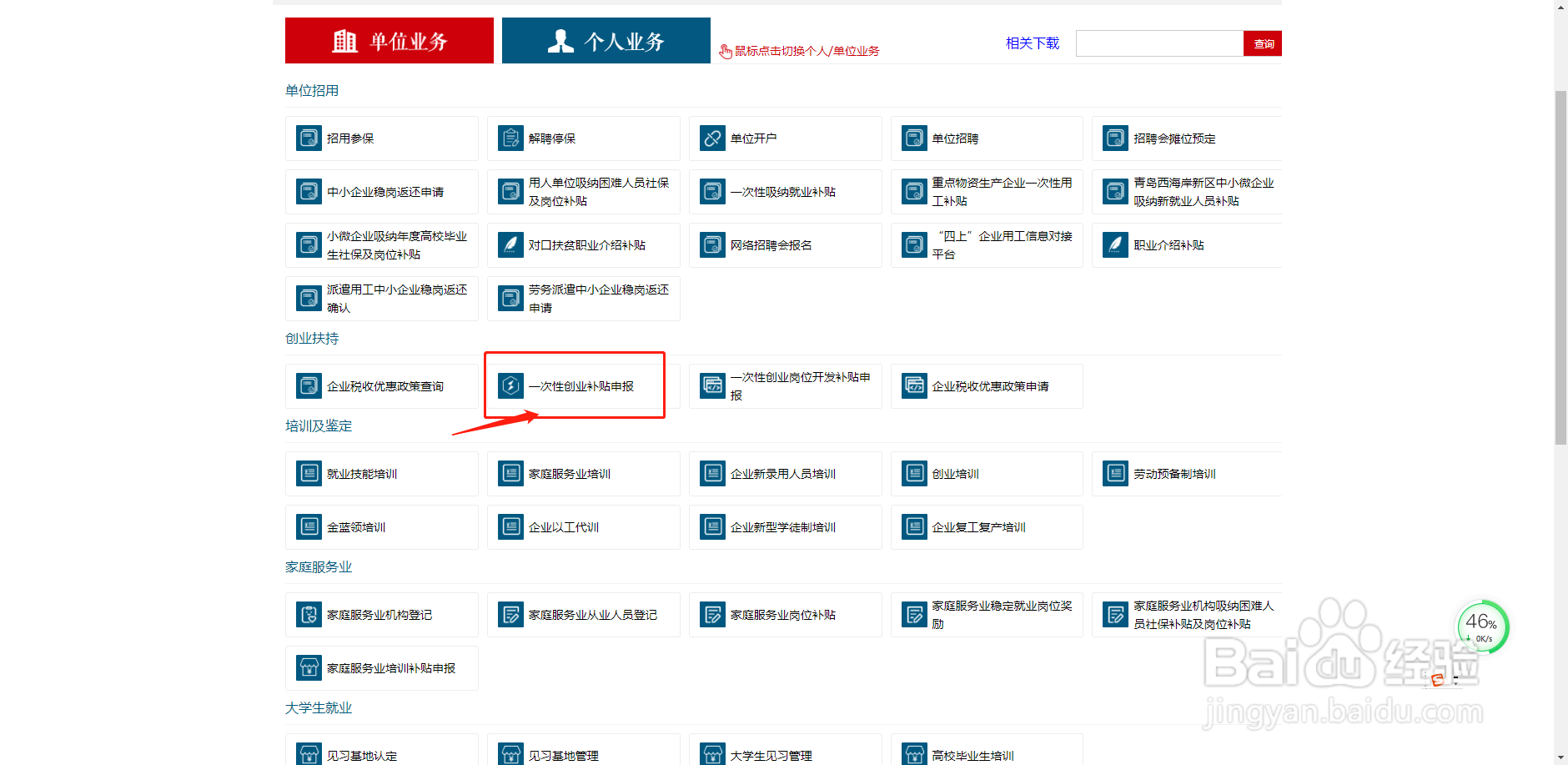The width and height of the screenshot is (1568, 765).
Task: Open 劳动预备制培训
Action: click(1187, 474)
